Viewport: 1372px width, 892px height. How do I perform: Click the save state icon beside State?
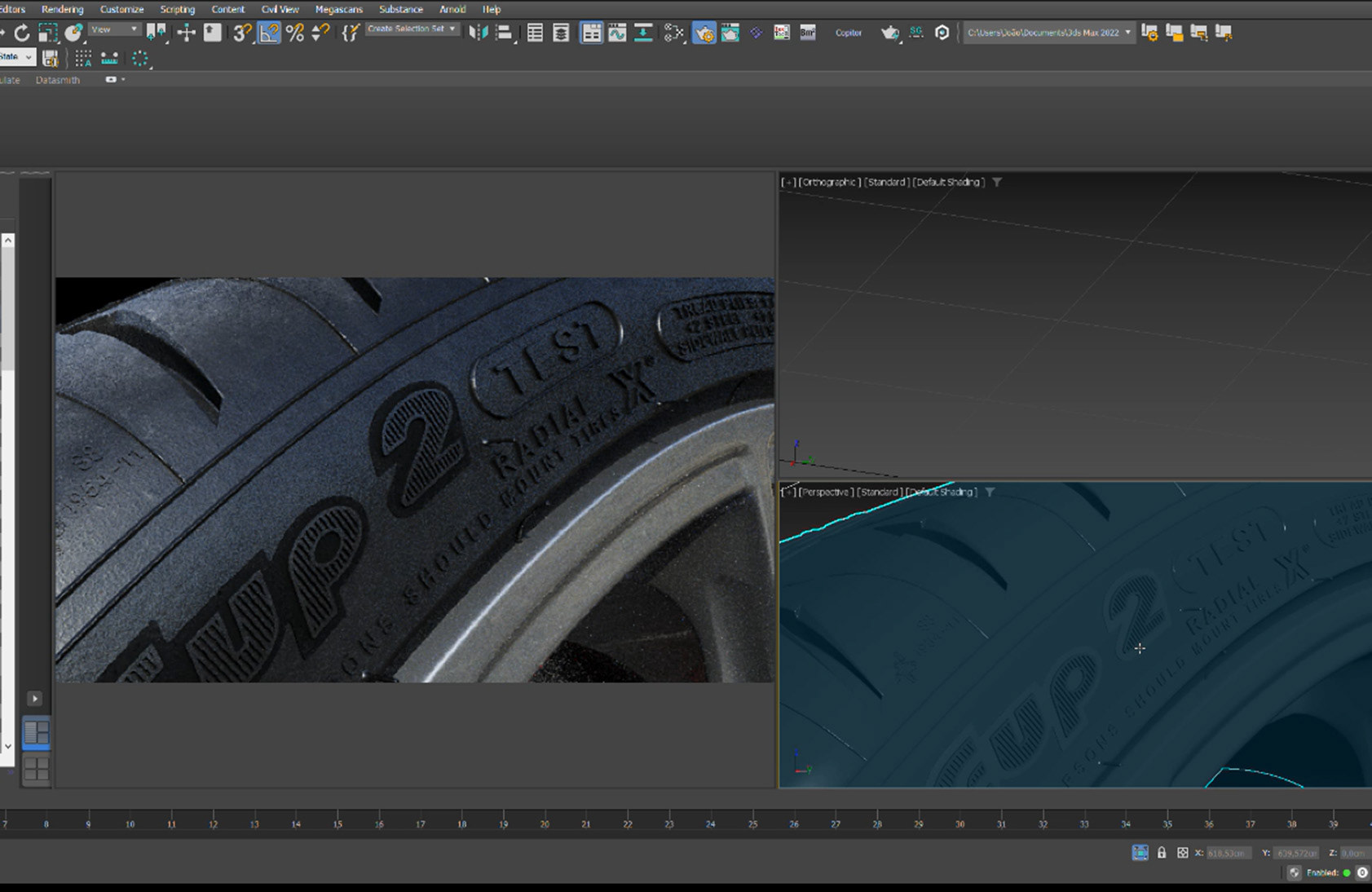[x=50, y=58]
